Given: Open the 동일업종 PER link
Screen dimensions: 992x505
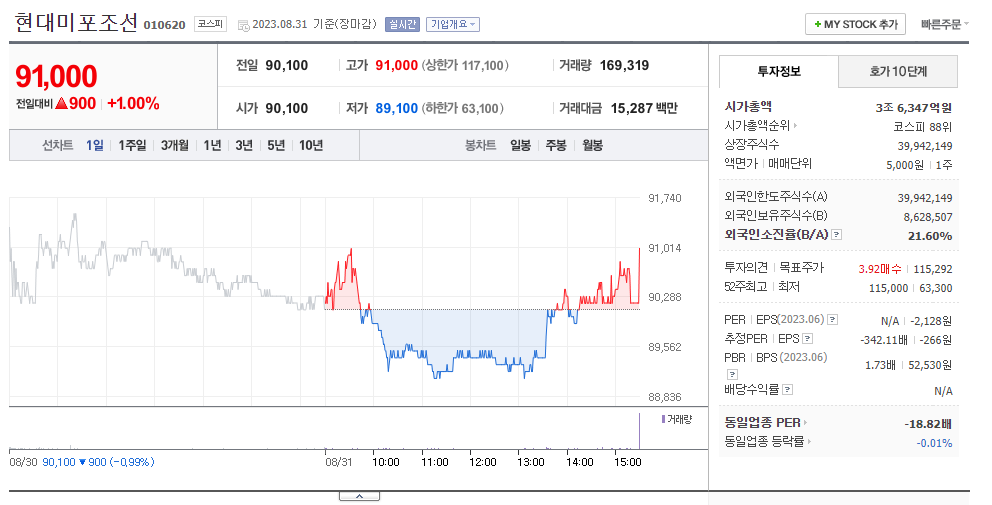Looking at the screenshot, I should 766,422.
